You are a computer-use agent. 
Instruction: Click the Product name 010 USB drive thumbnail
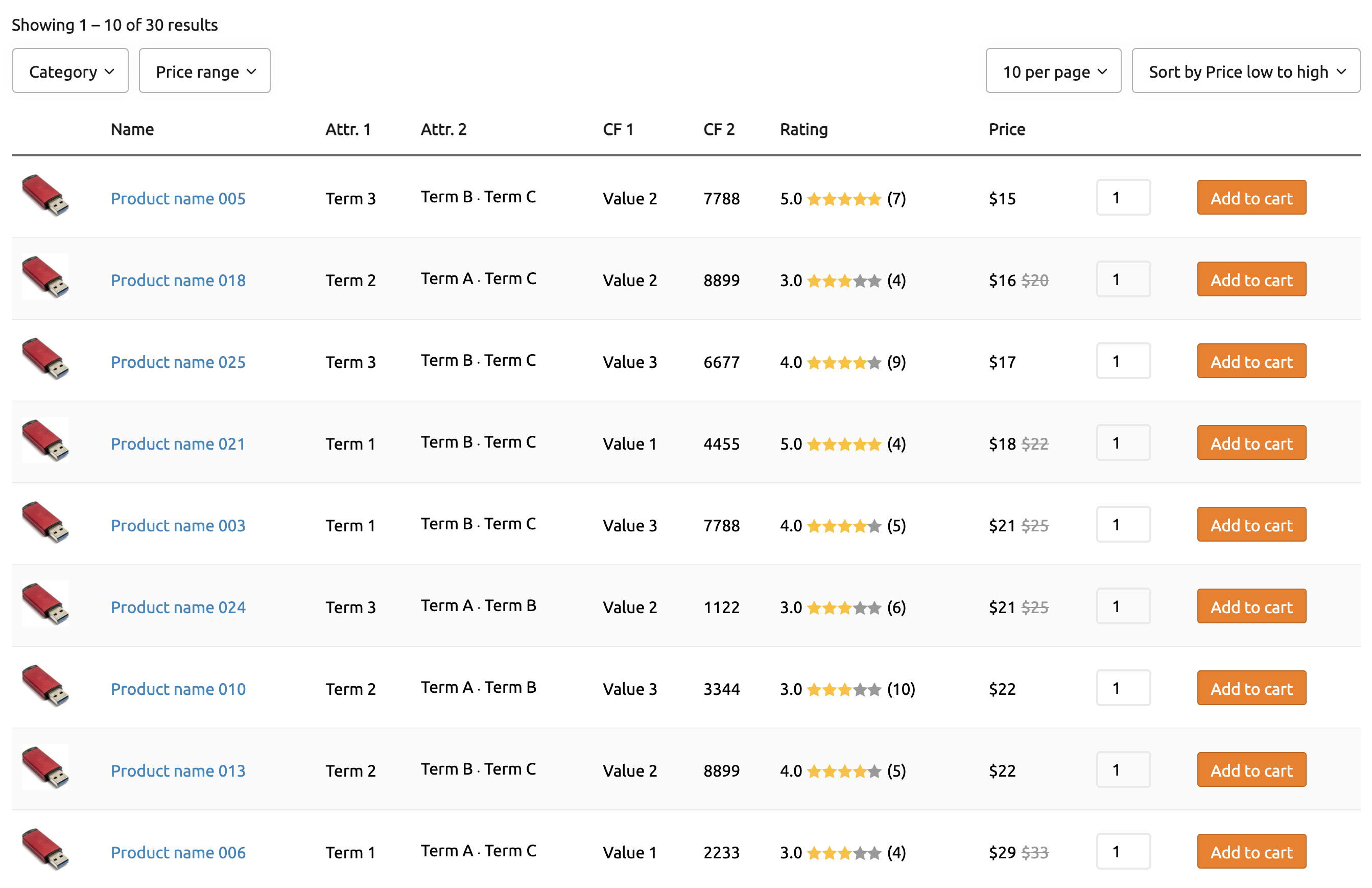(x=45, y=686)
